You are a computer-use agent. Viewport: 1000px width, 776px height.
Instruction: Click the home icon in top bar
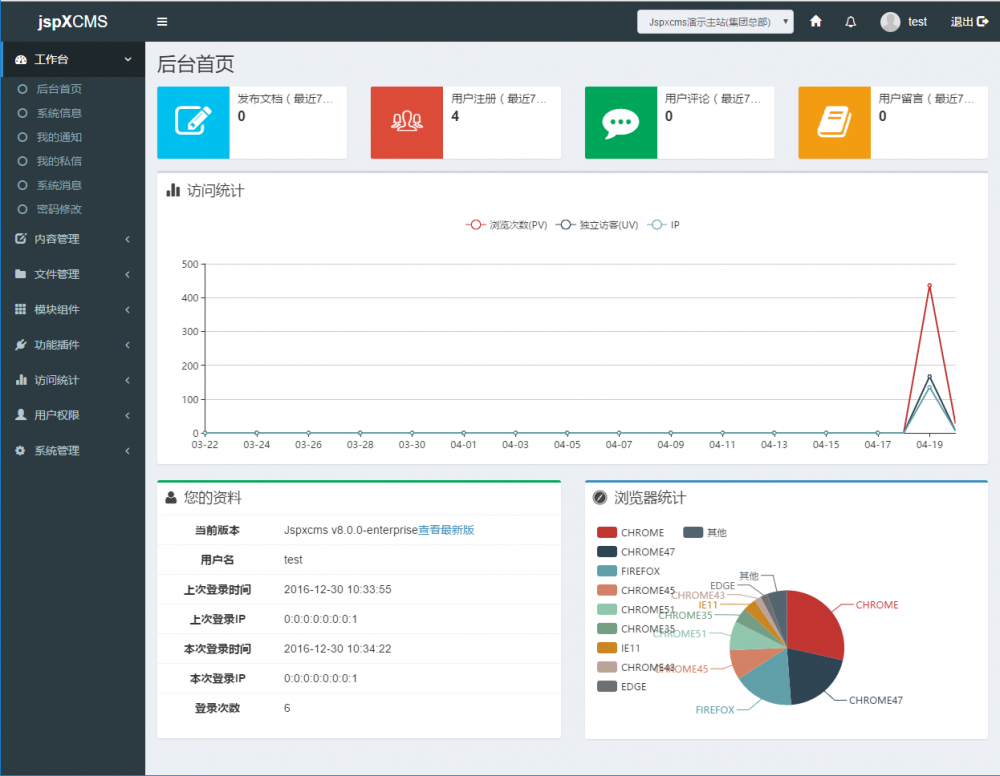(816, 21)
